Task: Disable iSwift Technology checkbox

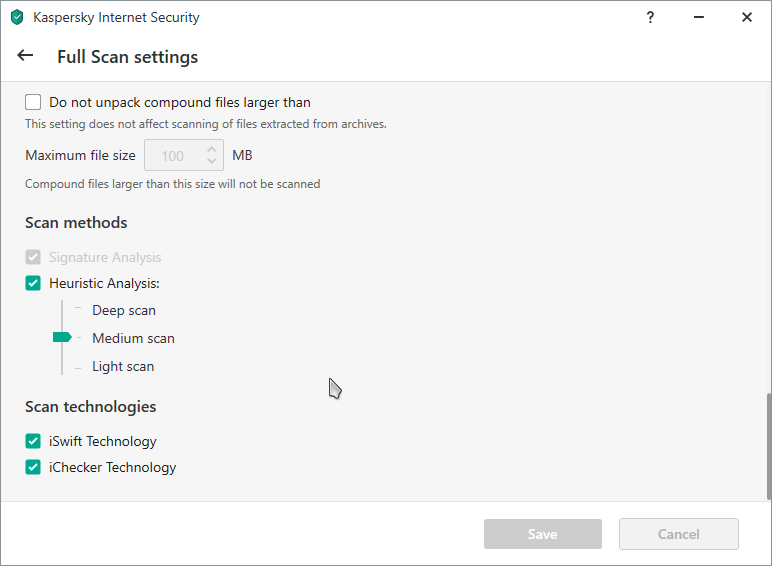Action: (x=33, y=441)
